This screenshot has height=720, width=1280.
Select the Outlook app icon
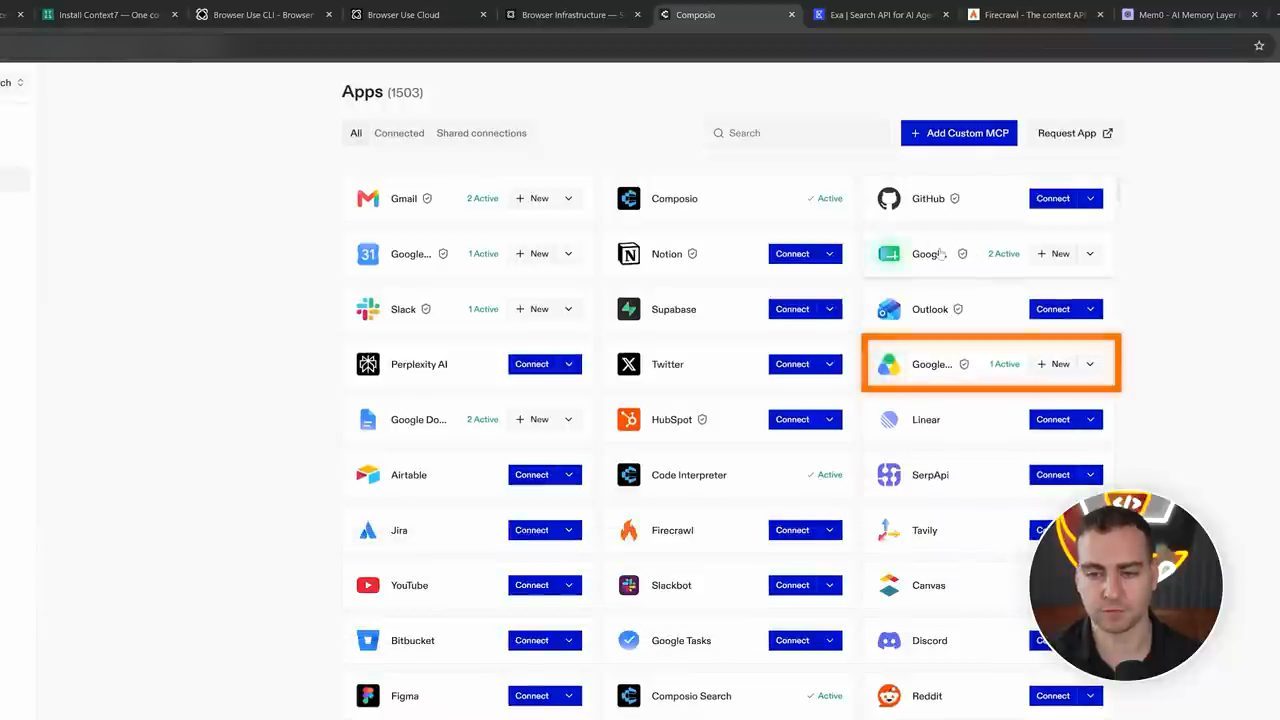point(889,309)
